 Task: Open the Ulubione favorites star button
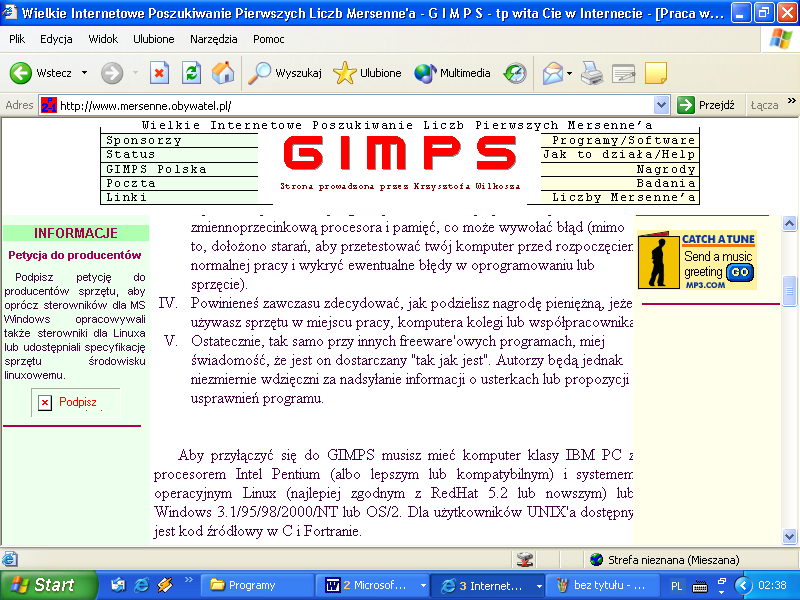click(x=367, y=73)
